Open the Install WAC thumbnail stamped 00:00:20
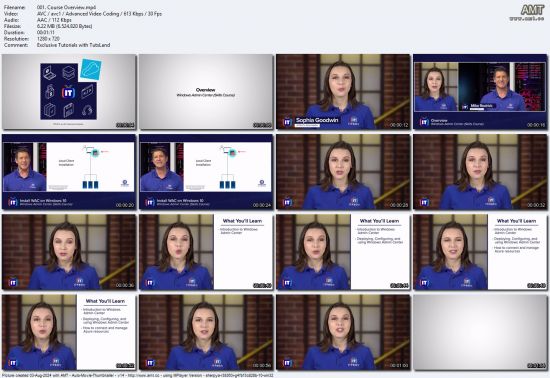Viewport: 550px width, 378px height. (69, 172)
